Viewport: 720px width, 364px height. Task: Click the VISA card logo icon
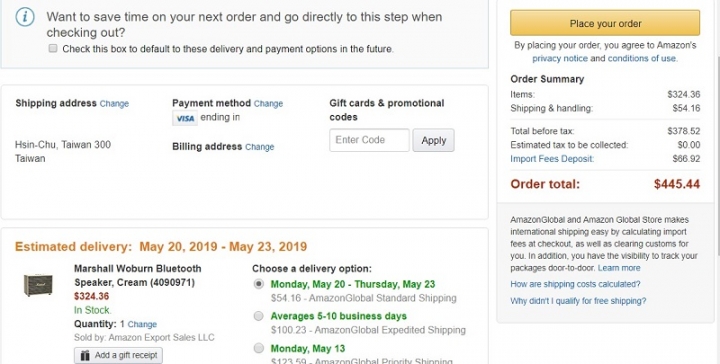pyautogui.click(x=185, y=118)
